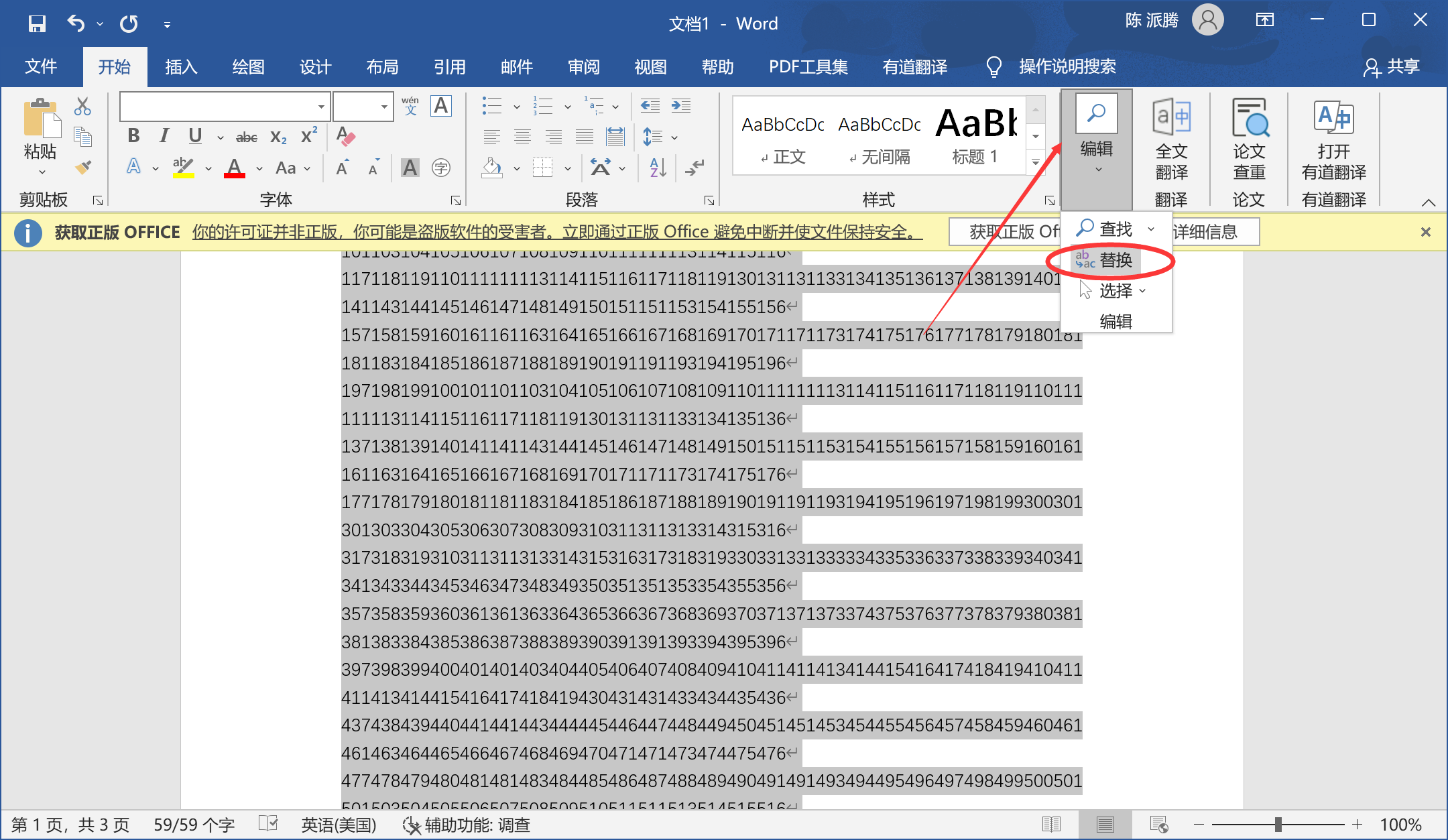Screen dimensions: 1448x840
Task: Switch to the 布局 tab
Action: (x=382, y=66)
